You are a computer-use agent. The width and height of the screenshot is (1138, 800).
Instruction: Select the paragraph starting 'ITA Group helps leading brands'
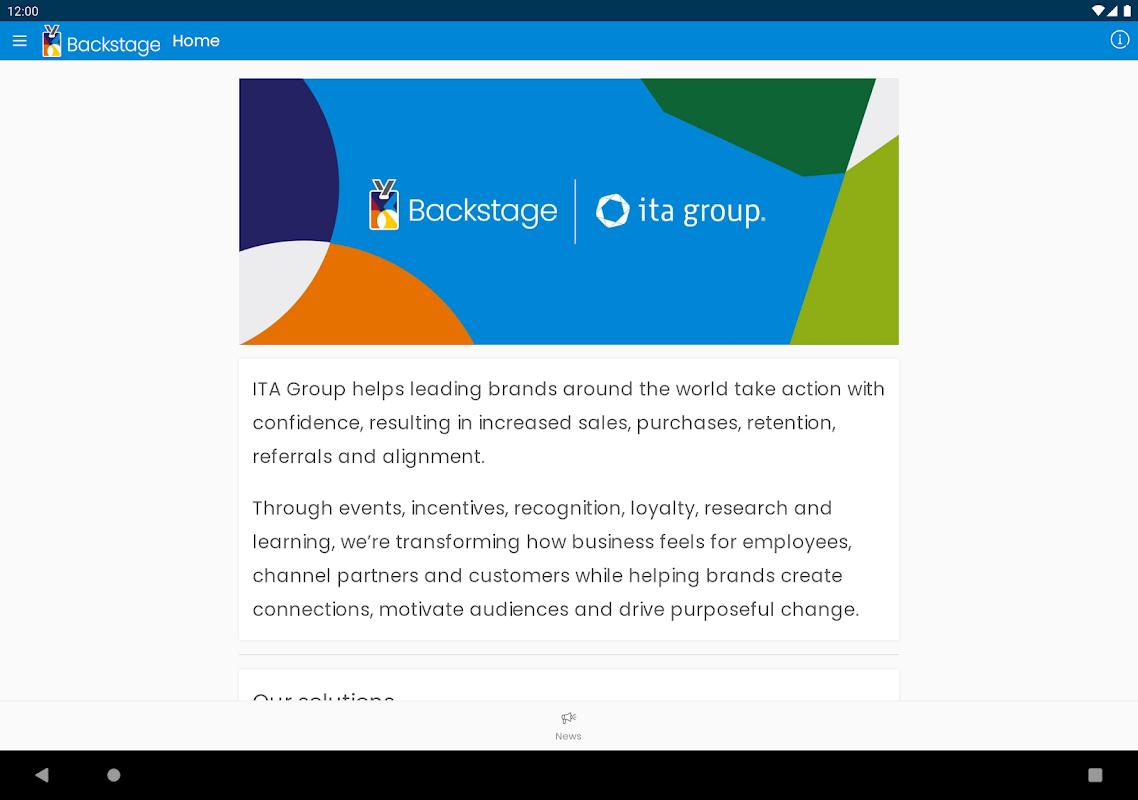tap(568, 423)
